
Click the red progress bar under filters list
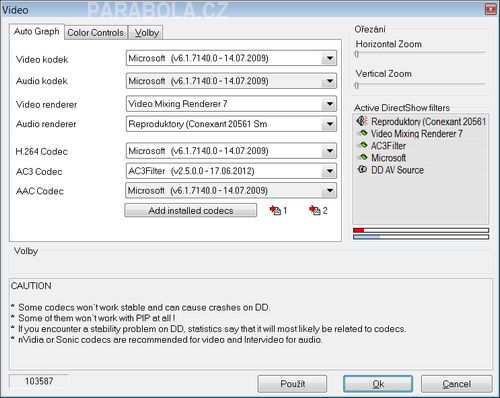421,230
